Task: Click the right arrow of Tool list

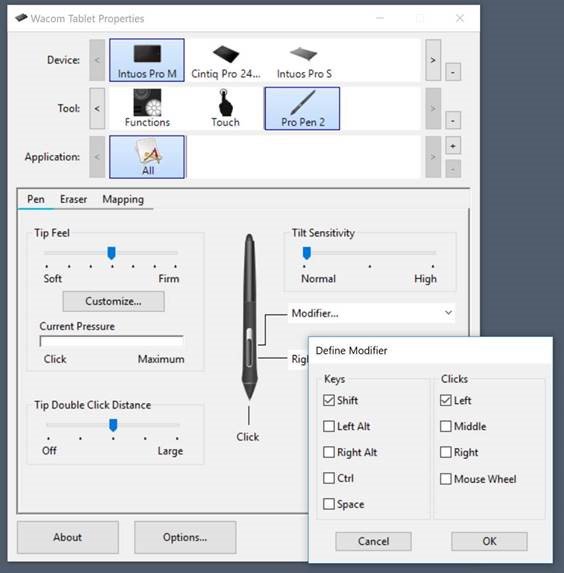Action: coord(433,109)
